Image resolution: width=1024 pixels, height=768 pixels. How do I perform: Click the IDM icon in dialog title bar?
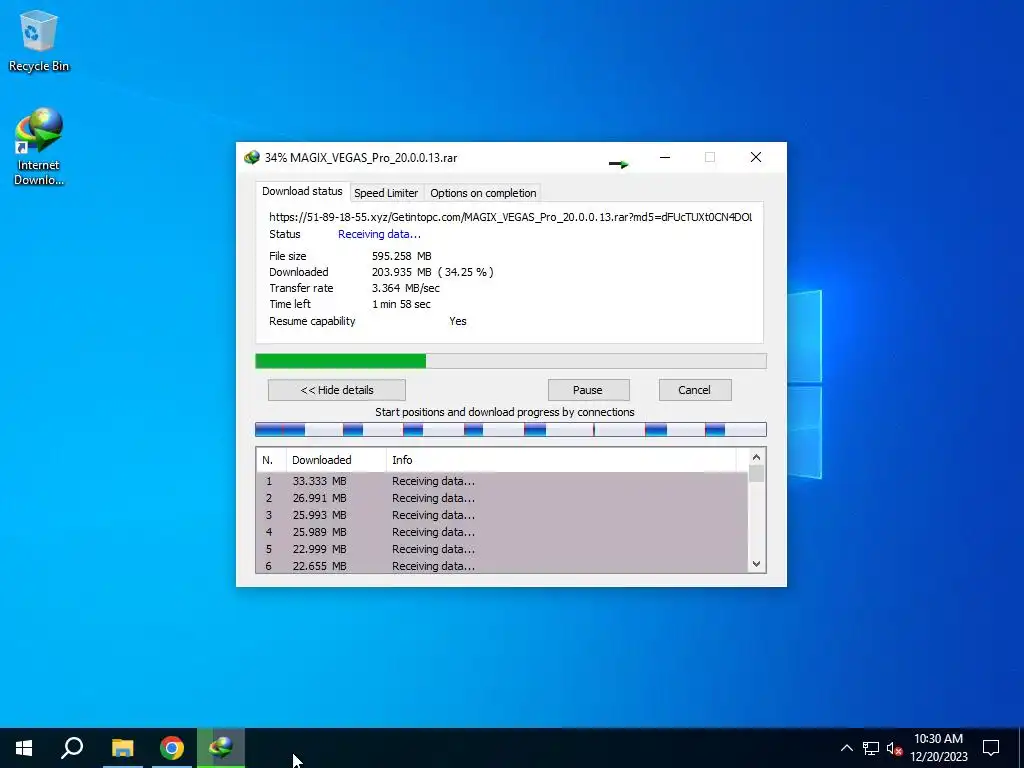(x=251, y=157)
